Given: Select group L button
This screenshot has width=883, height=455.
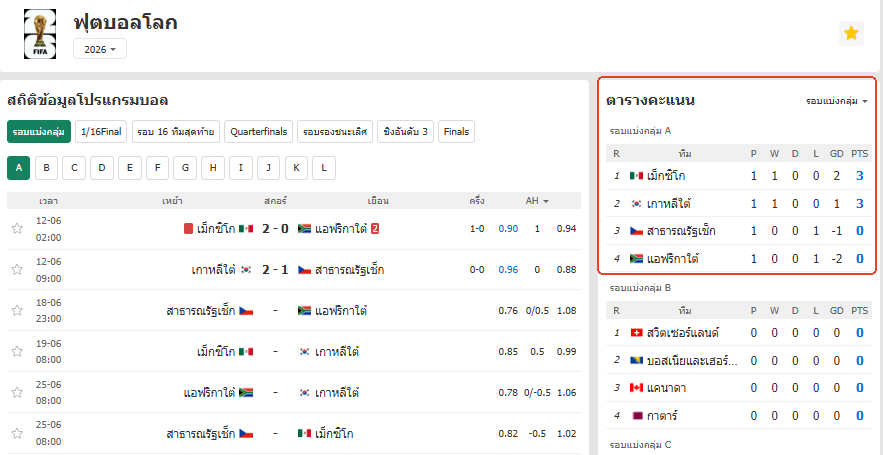Looking at the screenshot, I should pyautogui.click(x=324, y=168).
